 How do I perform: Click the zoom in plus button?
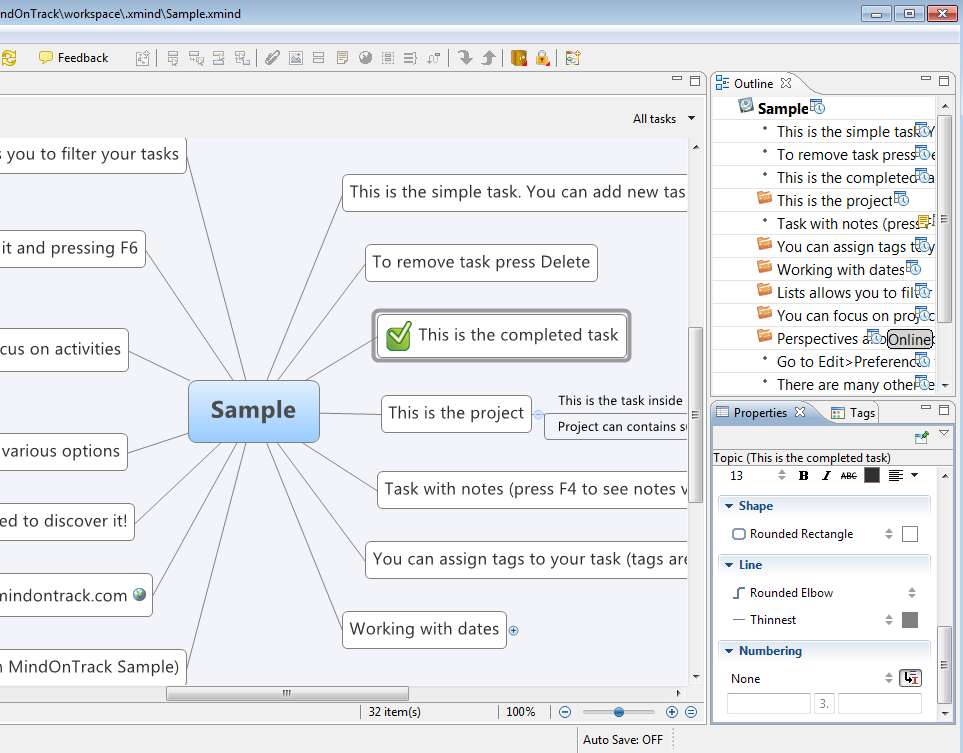coord(671,712)
